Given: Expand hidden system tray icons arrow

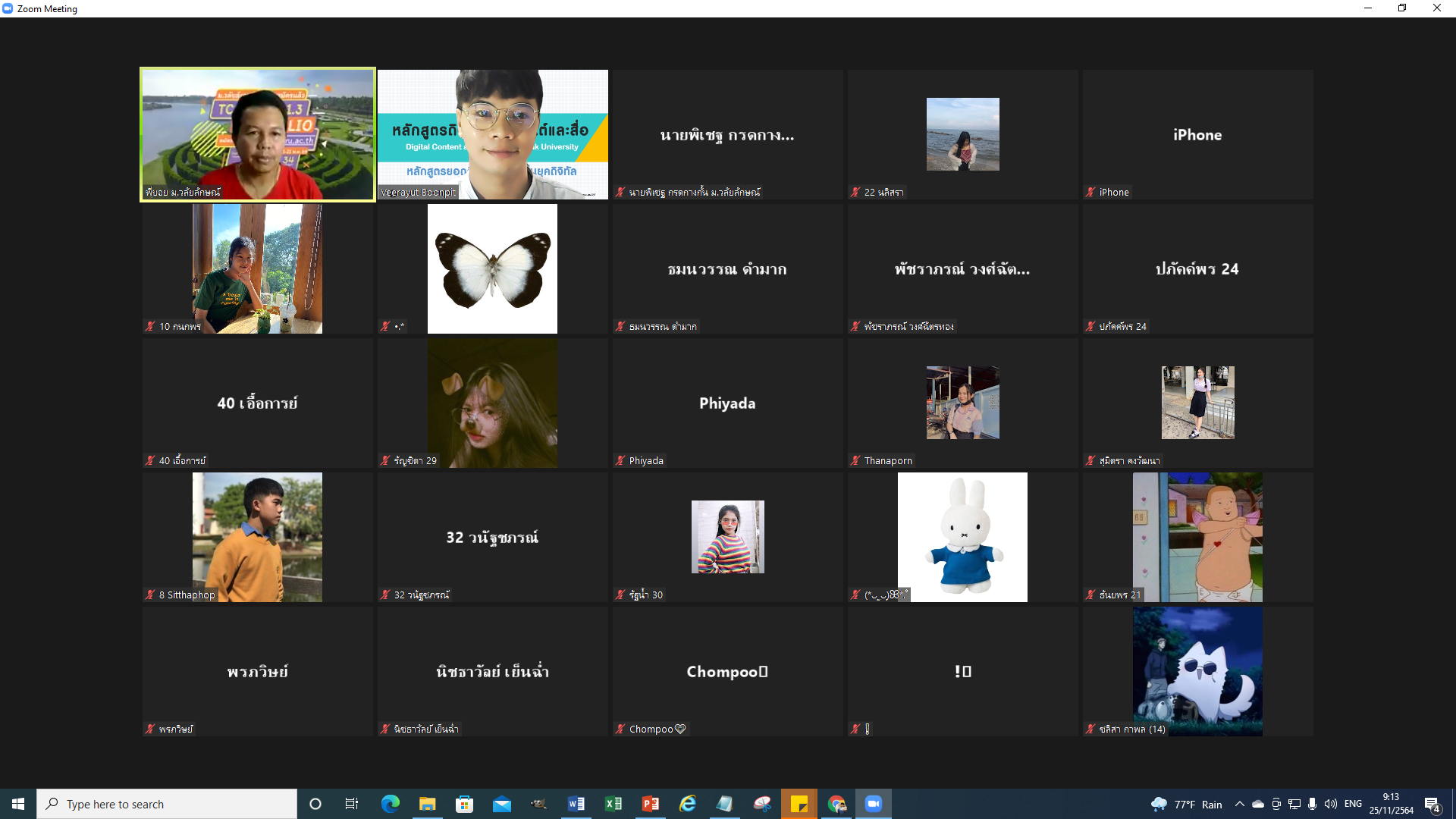Looking at the screenshot, I should pos(1239,804).
